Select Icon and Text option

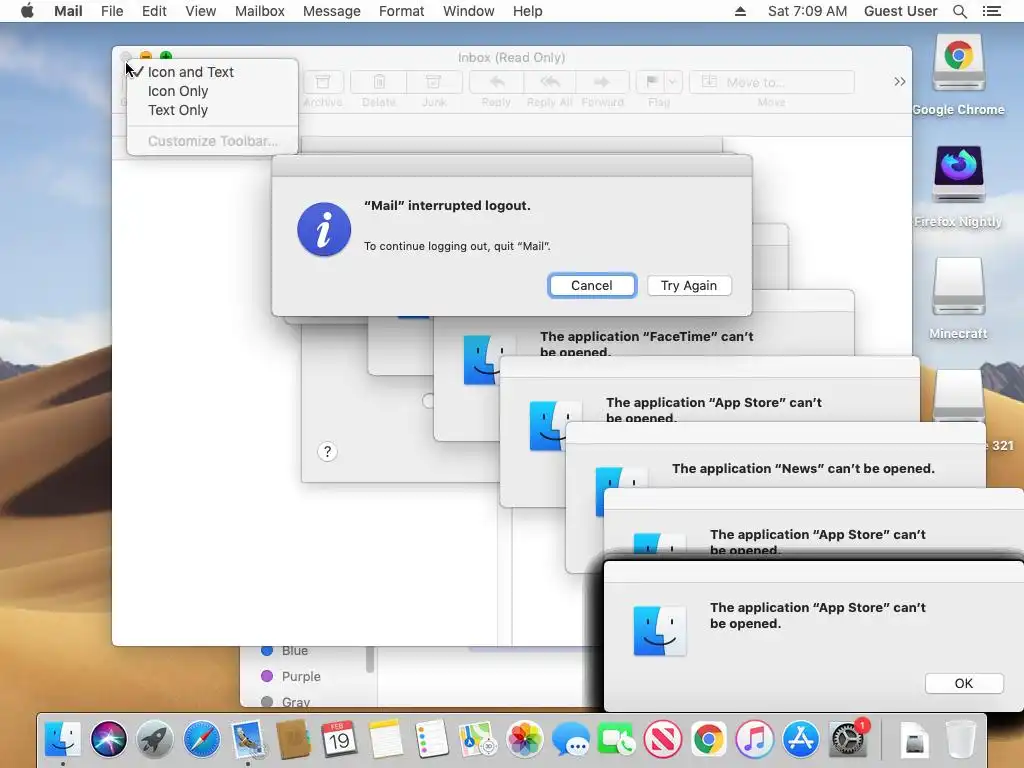point(212,72)
